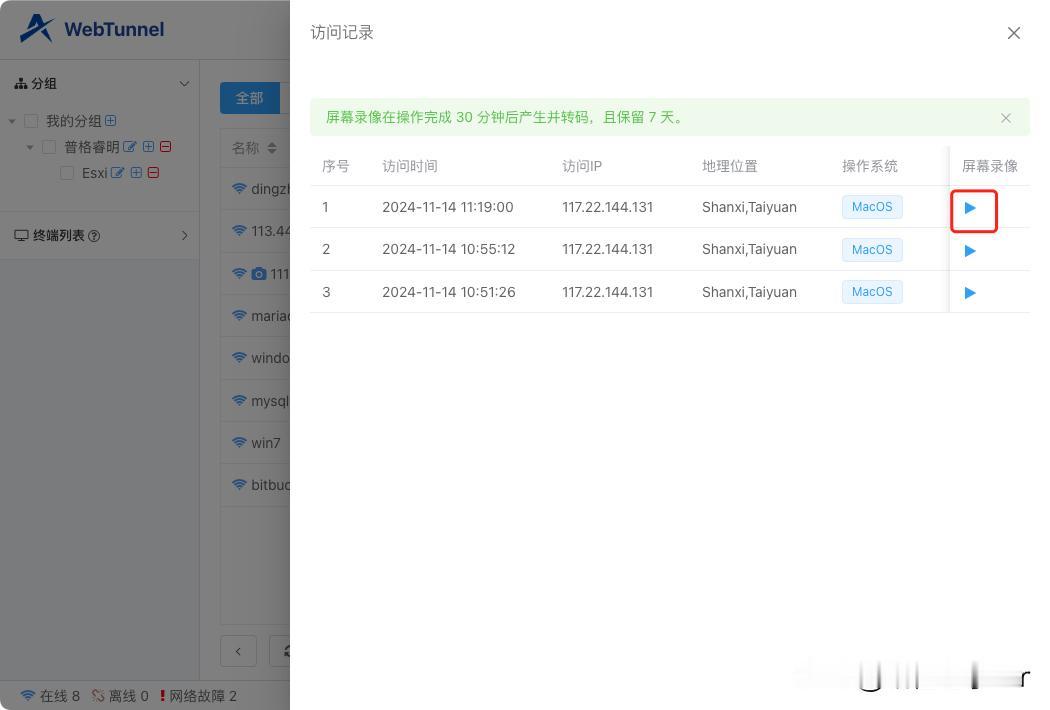Expand the 终端列表 section
Viewport: 1050px width, 710px height.
coord(185,236)
